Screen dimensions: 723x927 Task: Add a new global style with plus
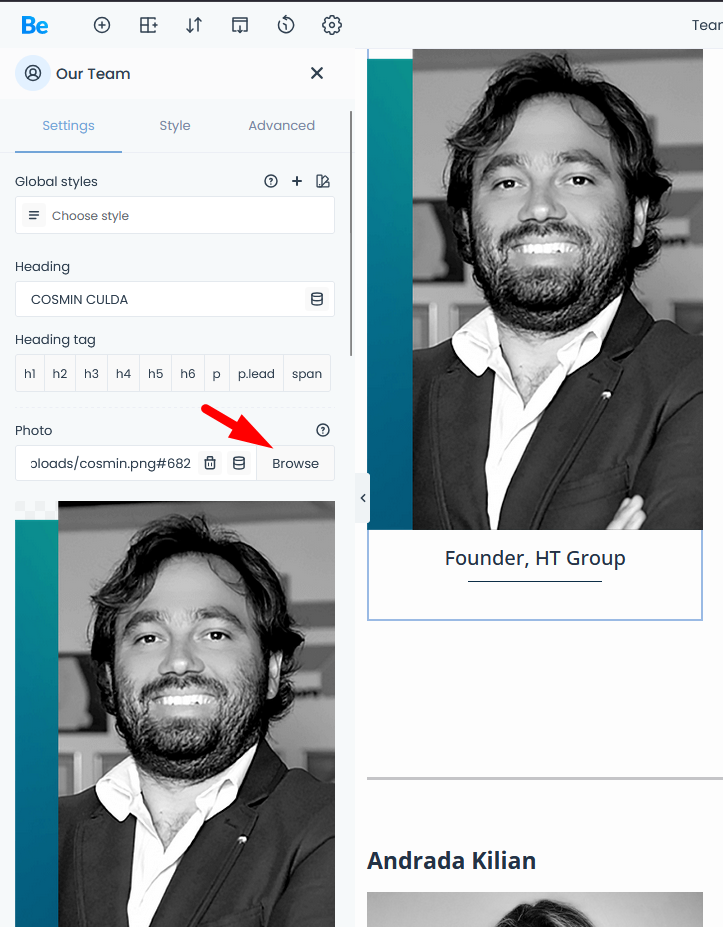297,181
